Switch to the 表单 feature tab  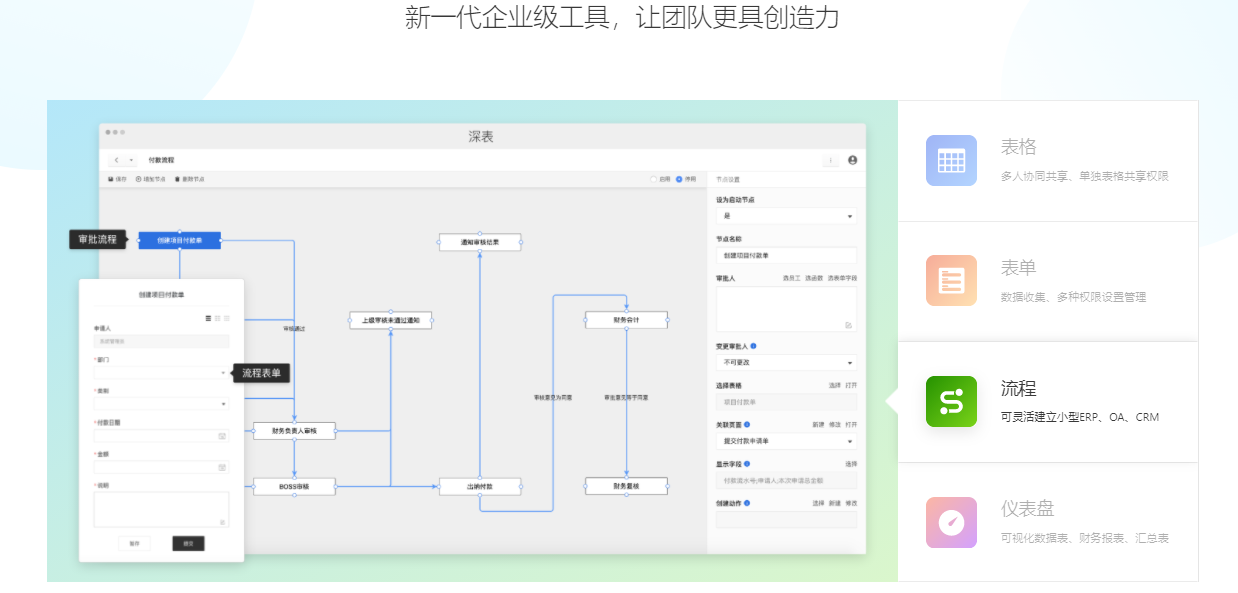(x=1048, y=282)
